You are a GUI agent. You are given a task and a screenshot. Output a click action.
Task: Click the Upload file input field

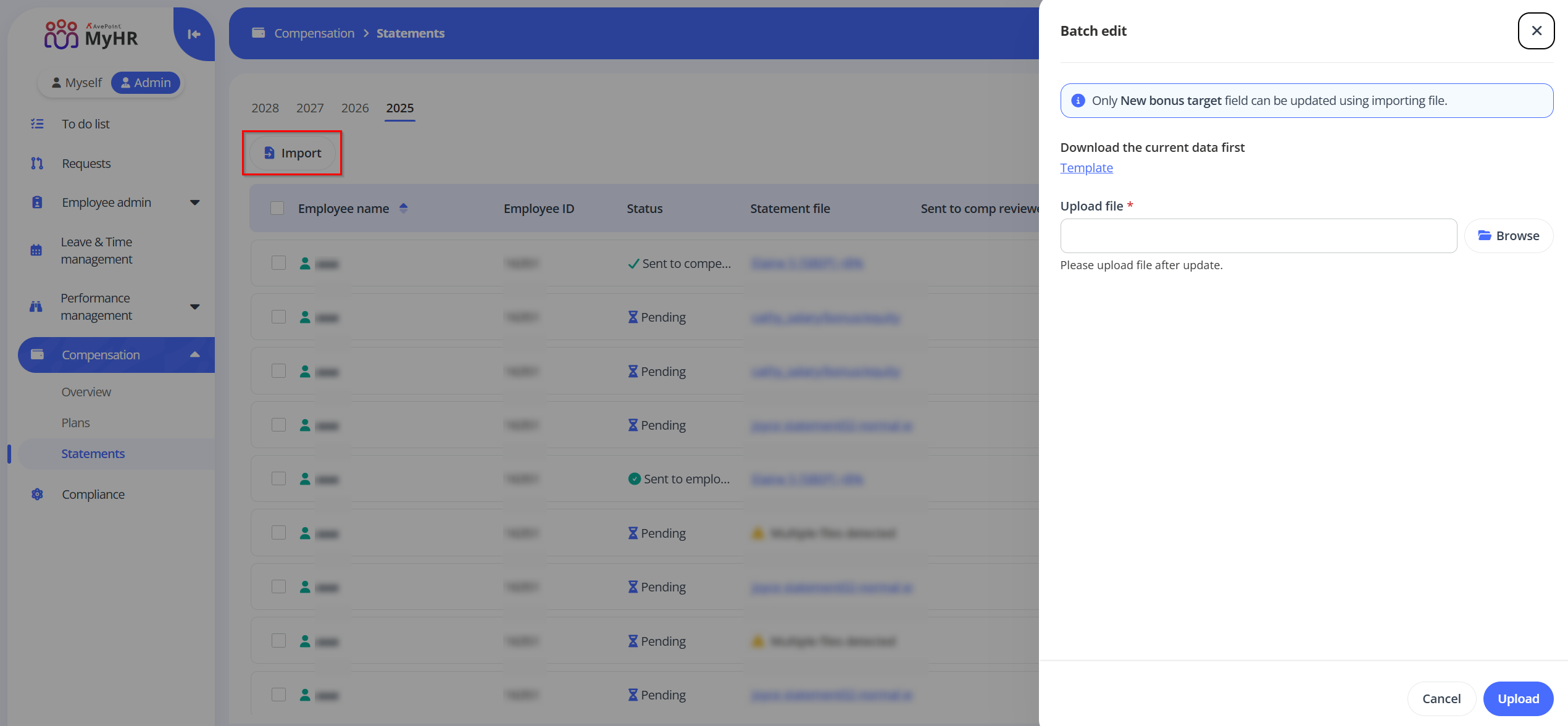click(x=1258, y=236)
